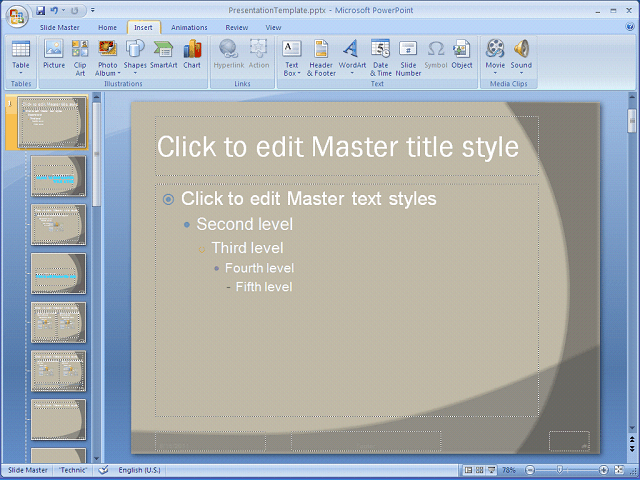Click the Redo button

74,11
